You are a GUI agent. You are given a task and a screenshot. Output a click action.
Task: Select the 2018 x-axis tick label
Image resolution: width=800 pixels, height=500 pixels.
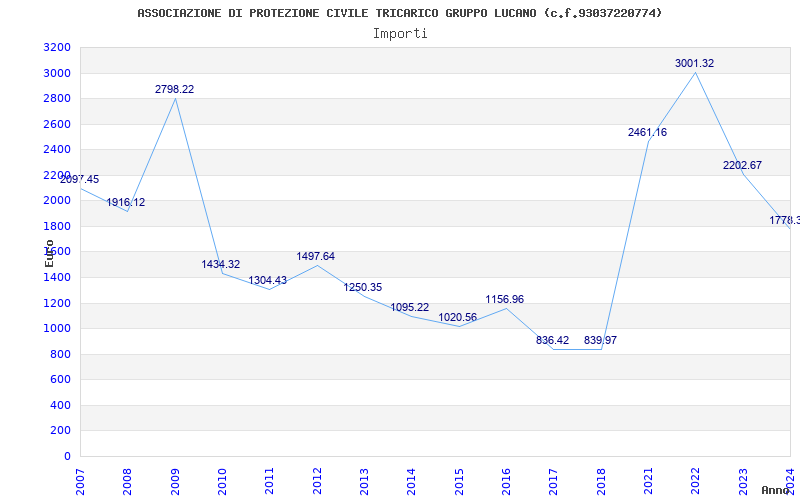click(x=601, y=478)
